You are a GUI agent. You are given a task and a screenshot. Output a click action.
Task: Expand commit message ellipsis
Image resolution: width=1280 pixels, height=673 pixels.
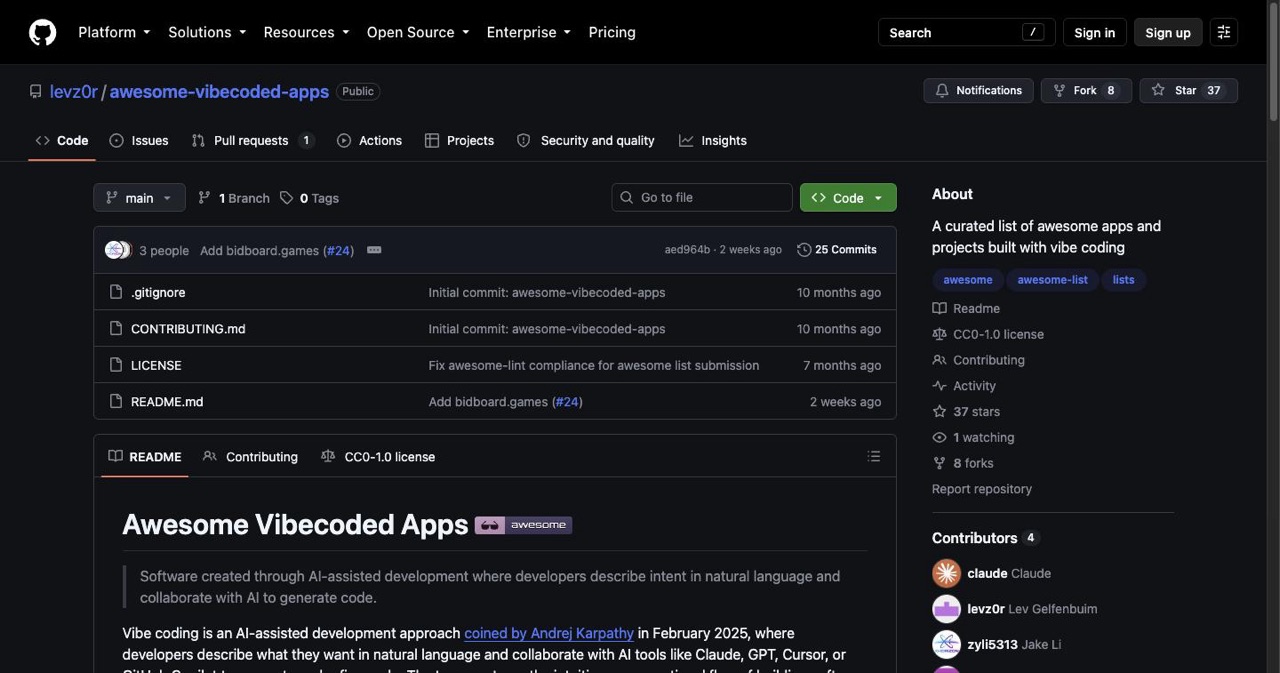tap(374, 250)
